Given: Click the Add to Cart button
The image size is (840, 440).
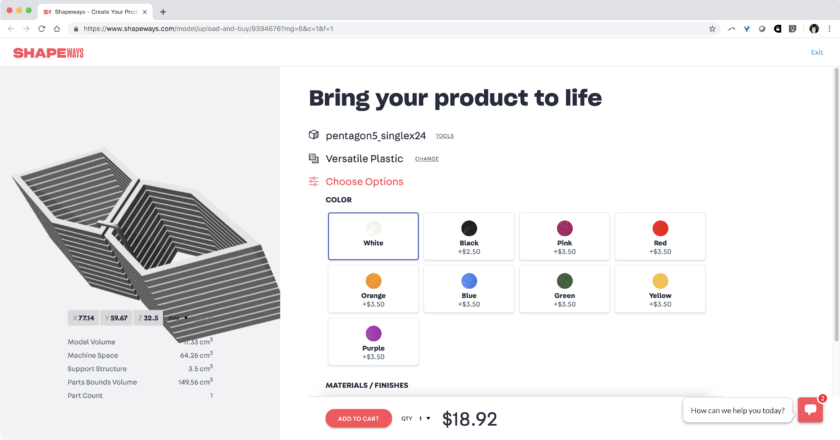Looking at the screenshot, I should (x=358, y=419).
